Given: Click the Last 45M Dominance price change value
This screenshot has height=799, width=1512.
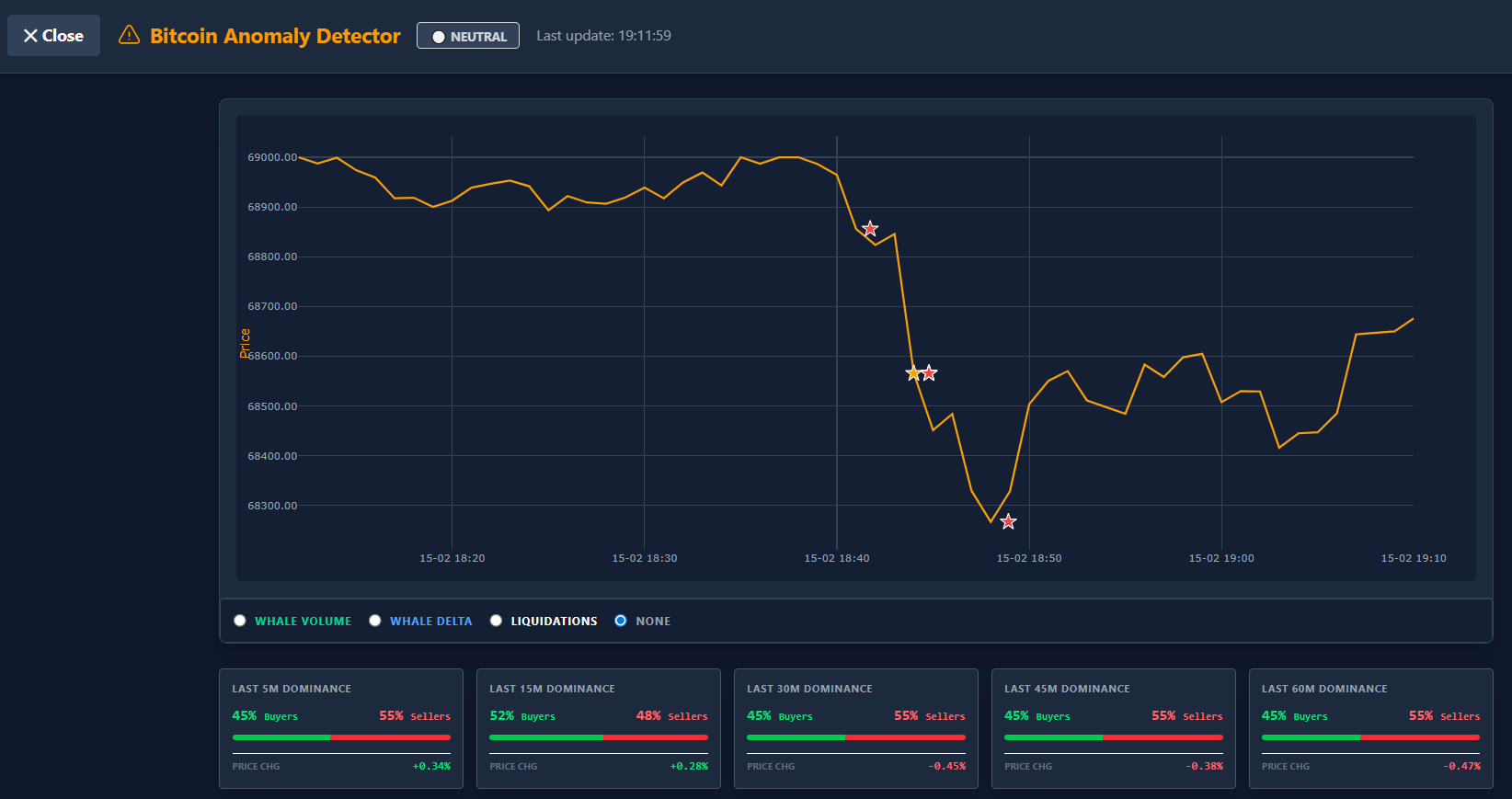Looking at the screenshot, I should pos(1204,766).
